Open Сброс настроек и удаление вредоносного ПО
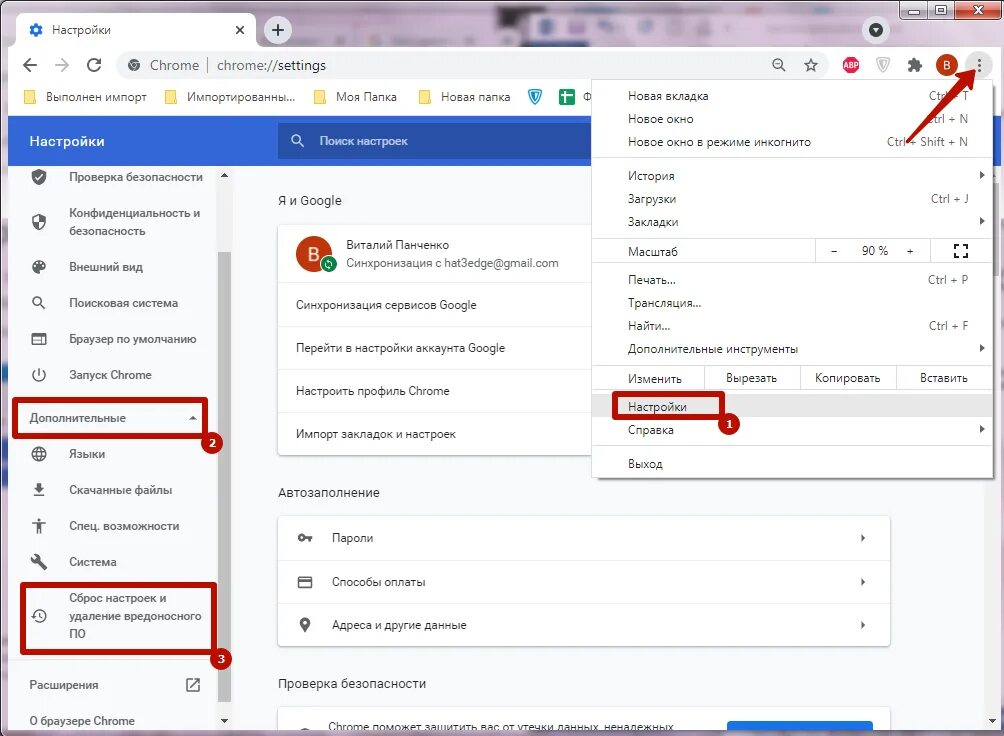This screenshot has width=1004, height=736. (118, 616)
